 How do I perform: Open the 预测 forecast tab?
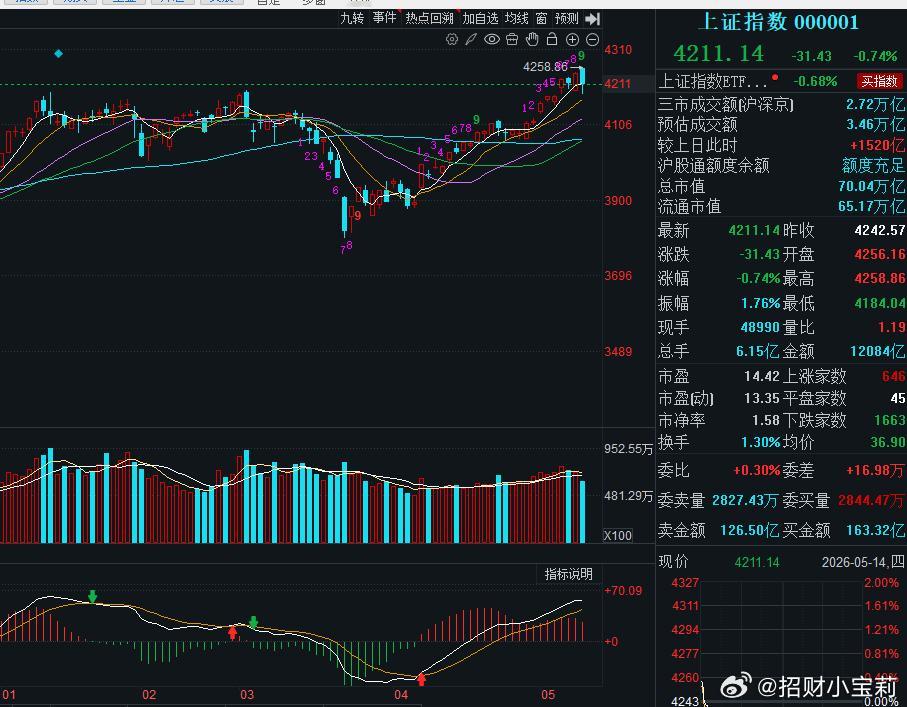click(x=566, y=19)
